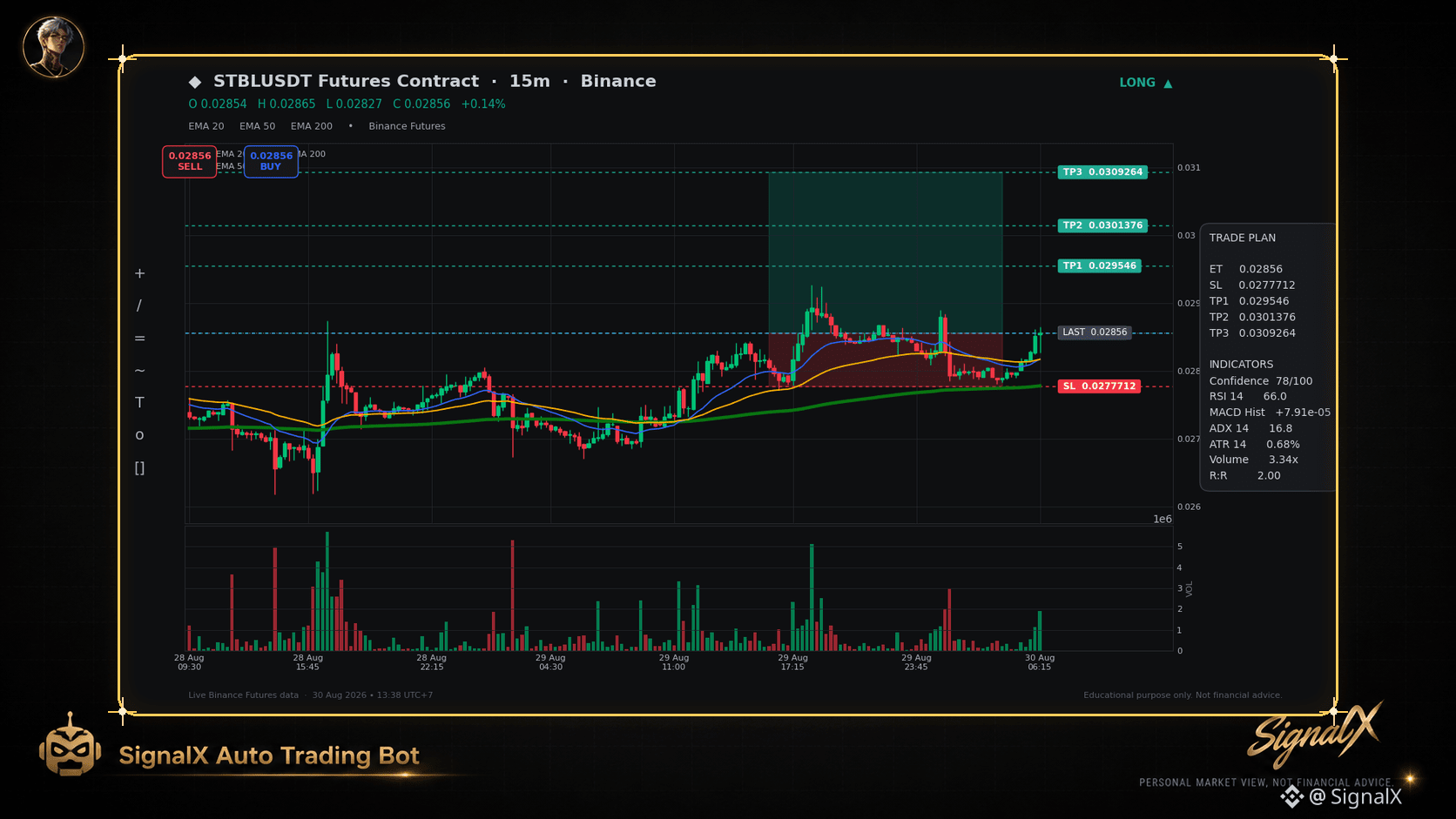Click the @SignalX handle text
This screenshot has height=819, width=1456.
(1356, 796)
